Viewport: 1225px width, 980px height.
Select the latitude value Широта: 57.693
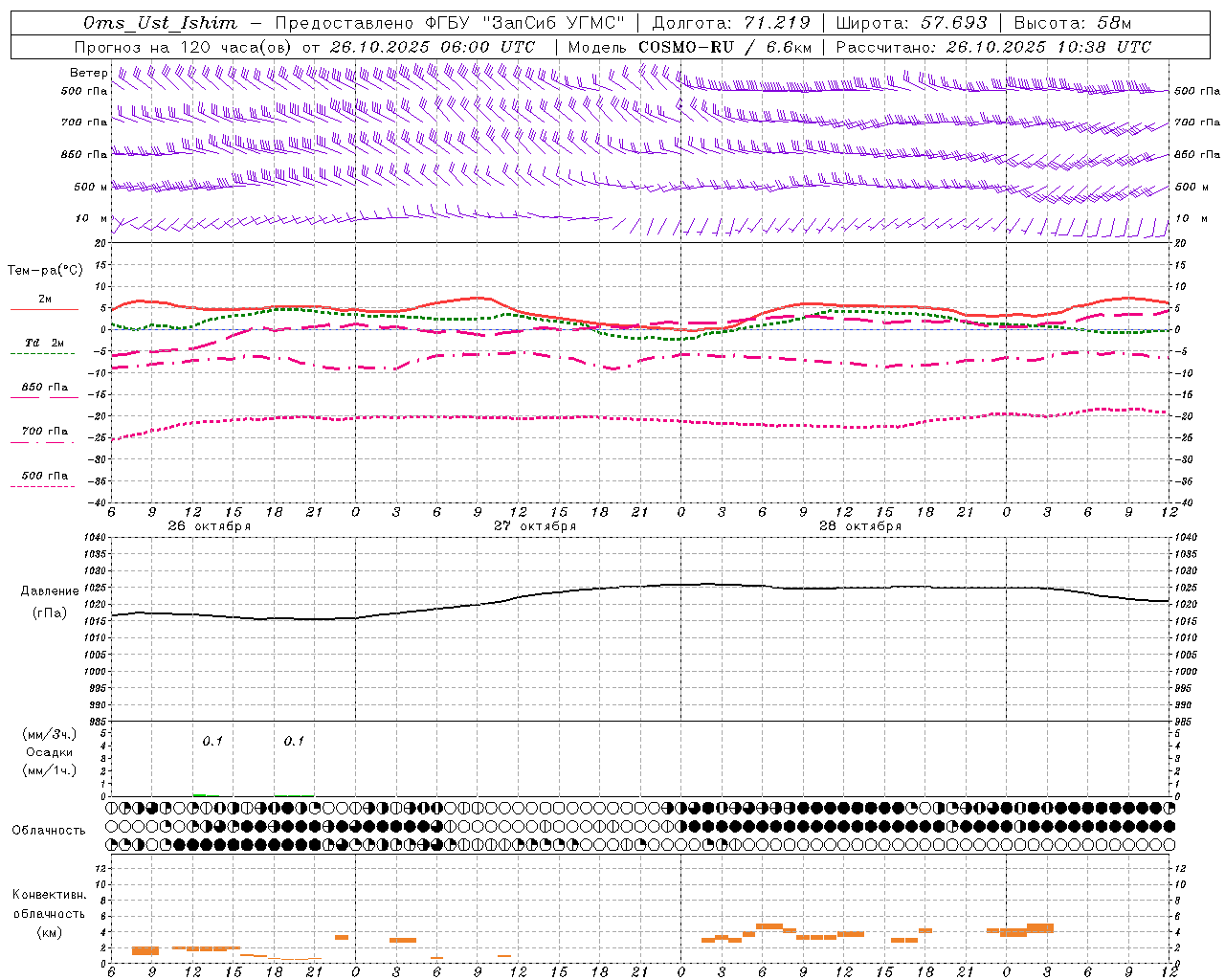coord(911,23)
